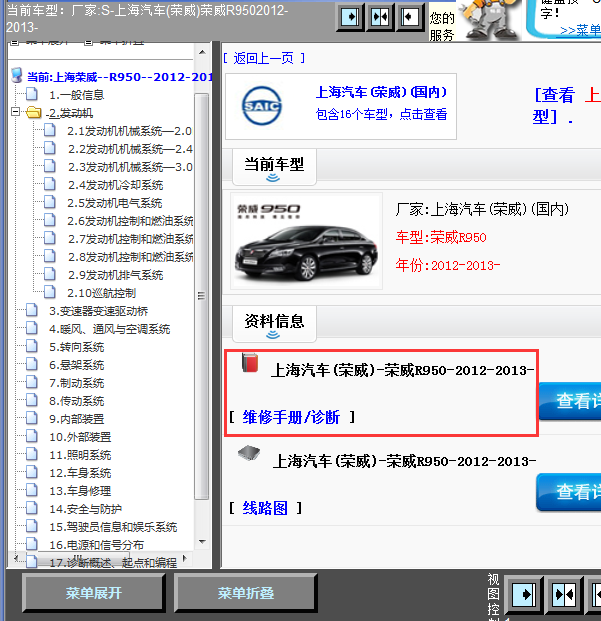Collapse the 2.发动机 tree node
601x621 pixels.
(x=15, y=112)
